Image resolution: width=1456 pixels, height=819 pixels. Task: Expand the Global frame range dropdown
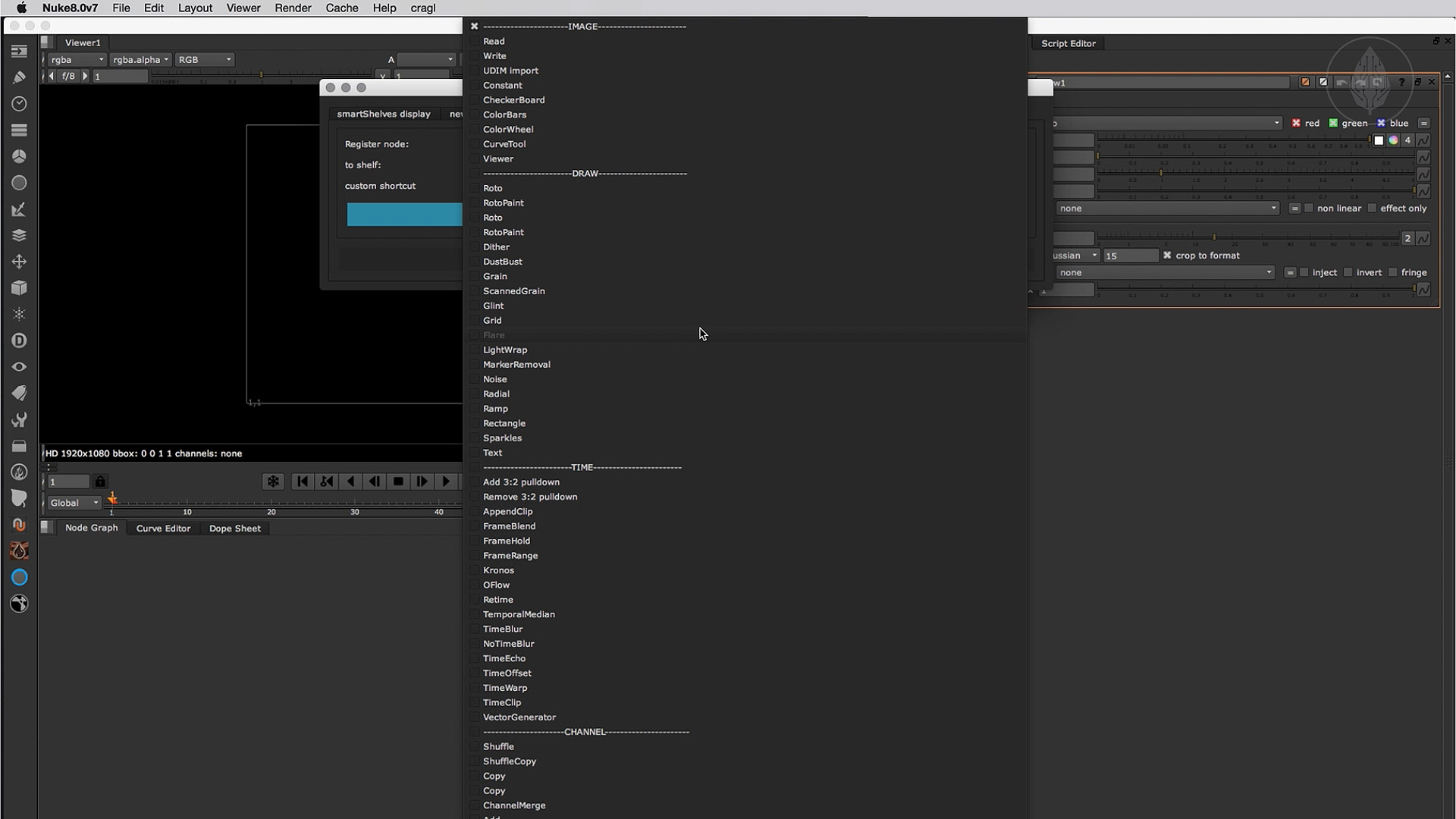(74, 503)
